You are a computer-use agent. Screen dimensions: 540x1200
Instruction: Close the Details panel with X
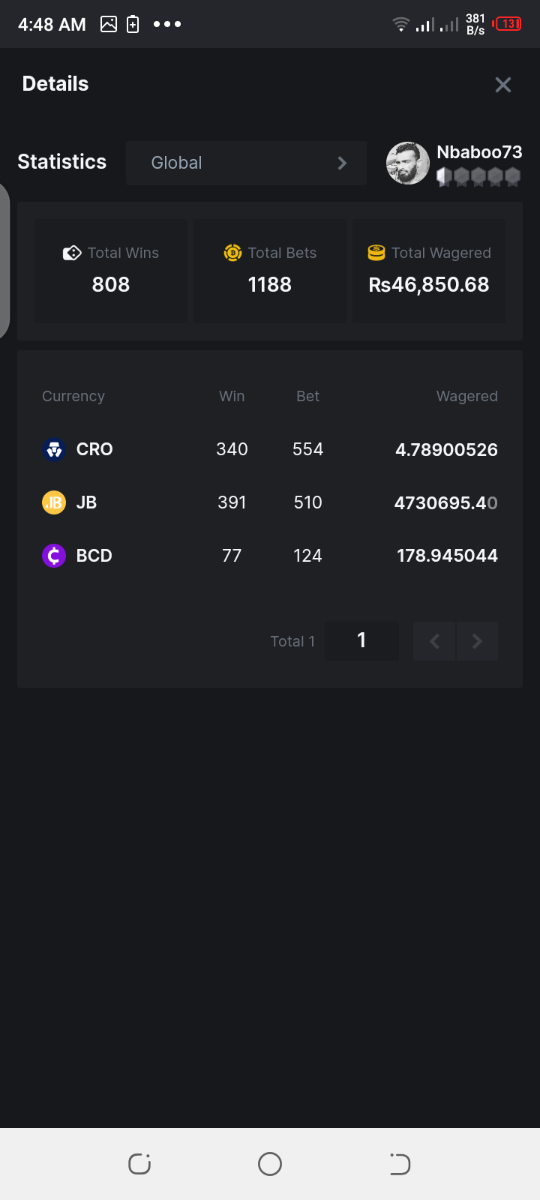click(503, 85)
